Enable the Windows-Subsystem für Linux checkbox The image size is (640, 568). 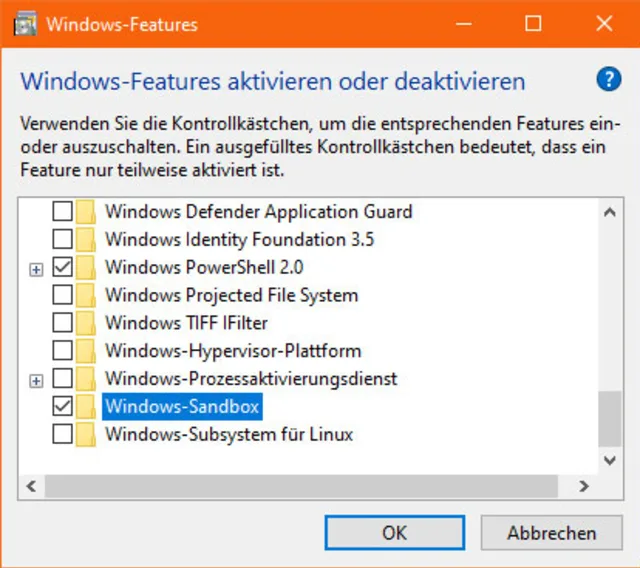coord(62,435)
